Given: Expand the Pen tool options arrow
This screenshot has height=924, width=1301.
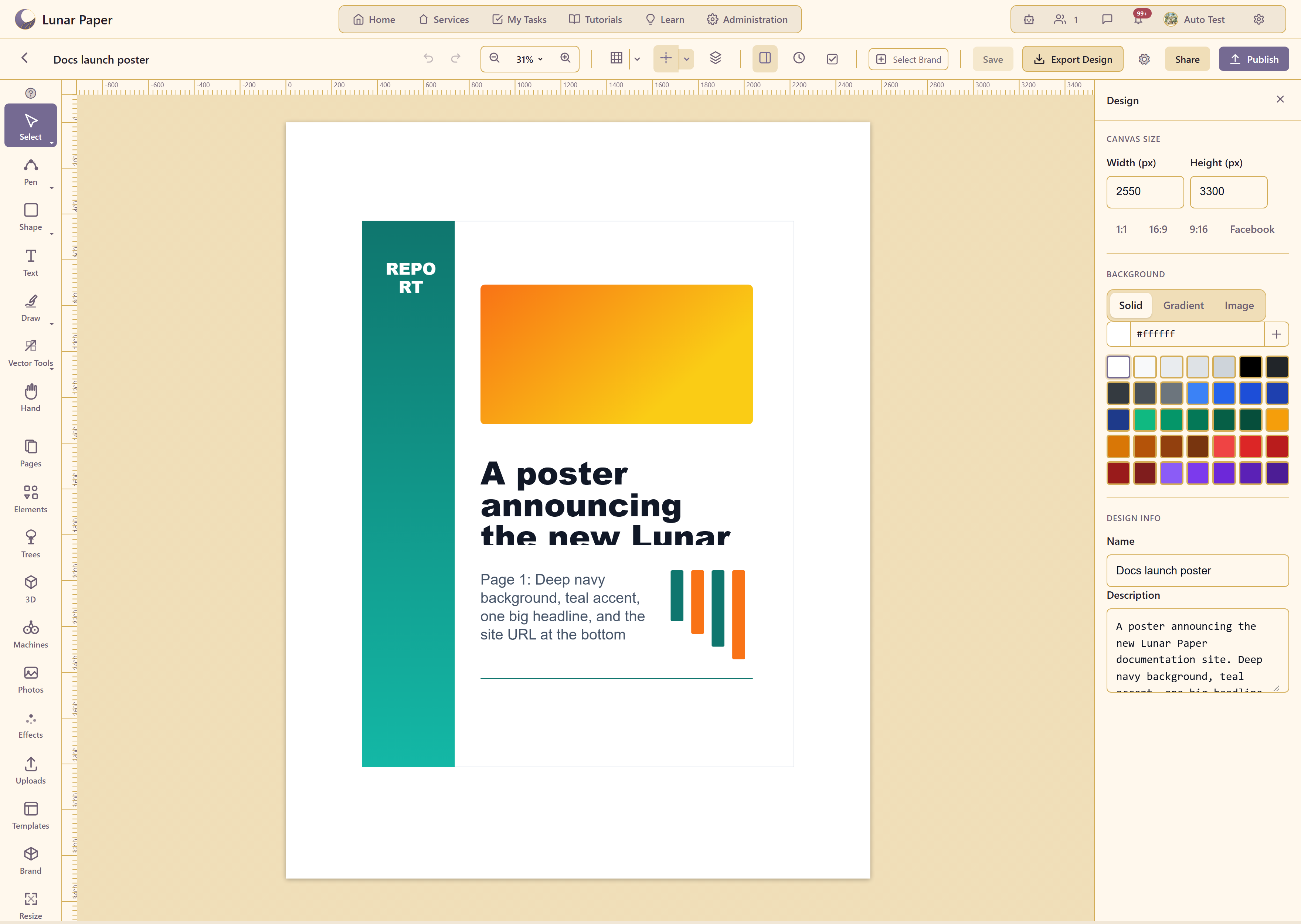Looking at the screenshot, I should pyautogui.click(x=52, y=188).
